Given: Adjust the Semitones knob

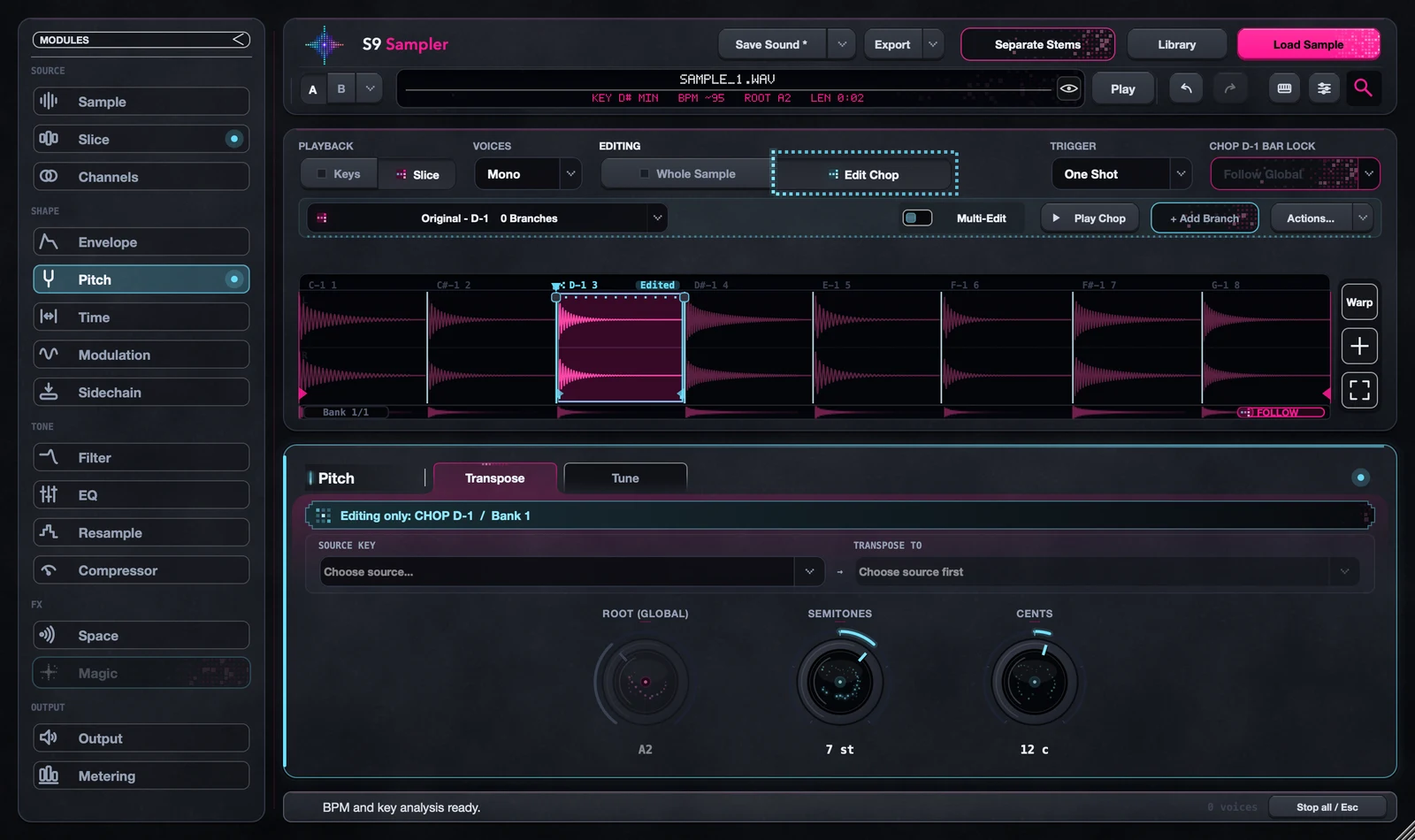Looking at the screenshot, I should click(839, 682).
